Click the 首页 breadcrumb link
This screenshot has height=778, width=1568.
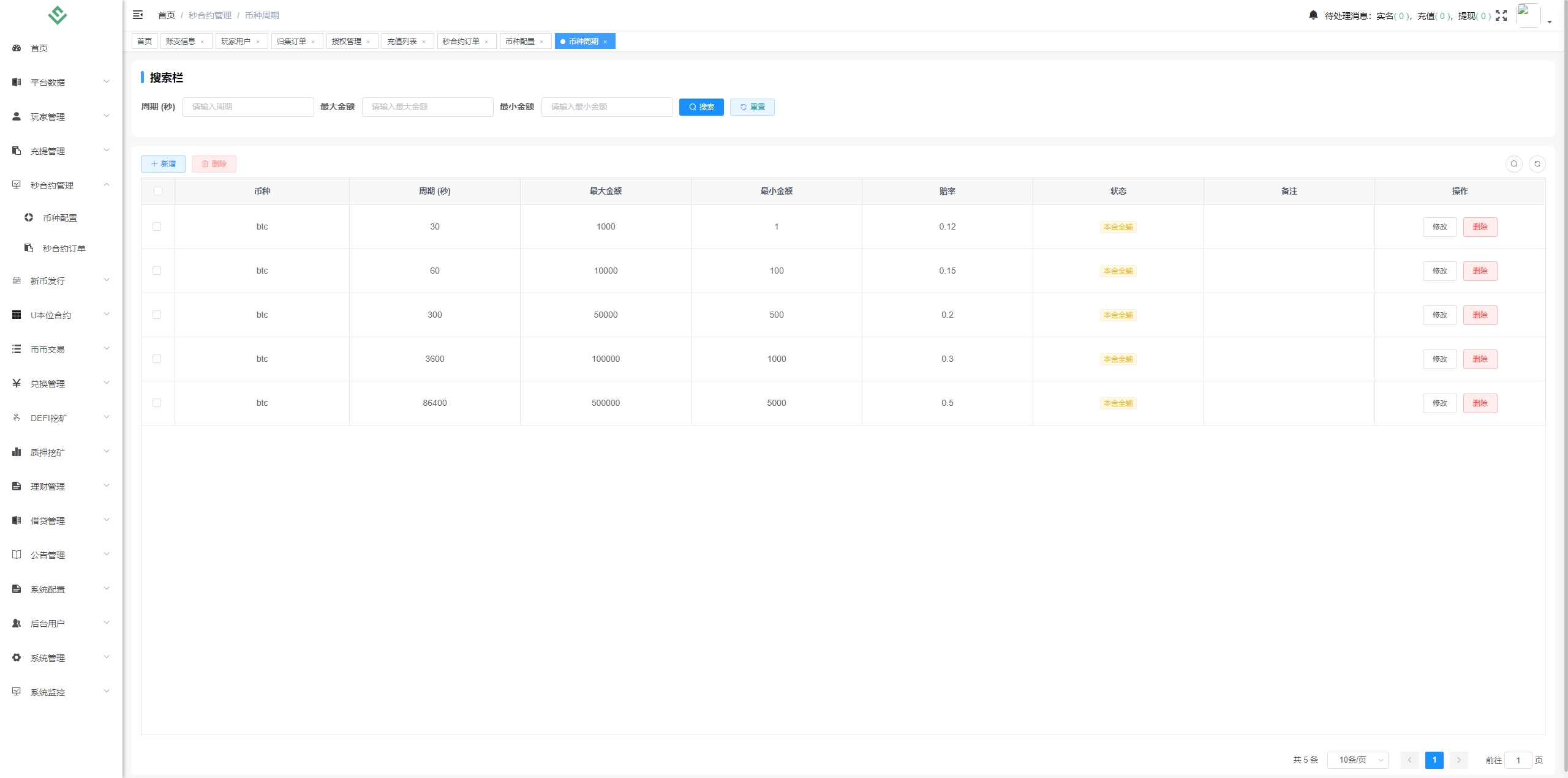tap(167, 15)
